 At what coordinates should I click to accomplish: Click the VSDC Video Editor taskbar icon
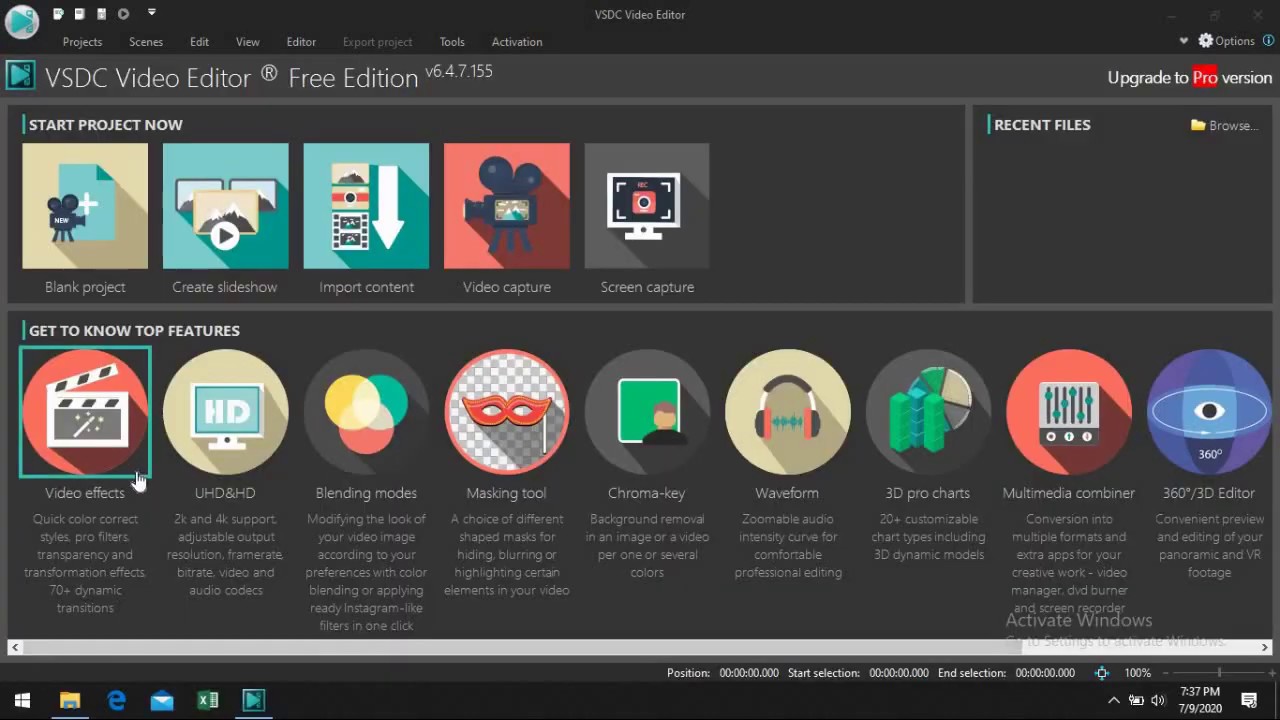[x=254, y=701]
